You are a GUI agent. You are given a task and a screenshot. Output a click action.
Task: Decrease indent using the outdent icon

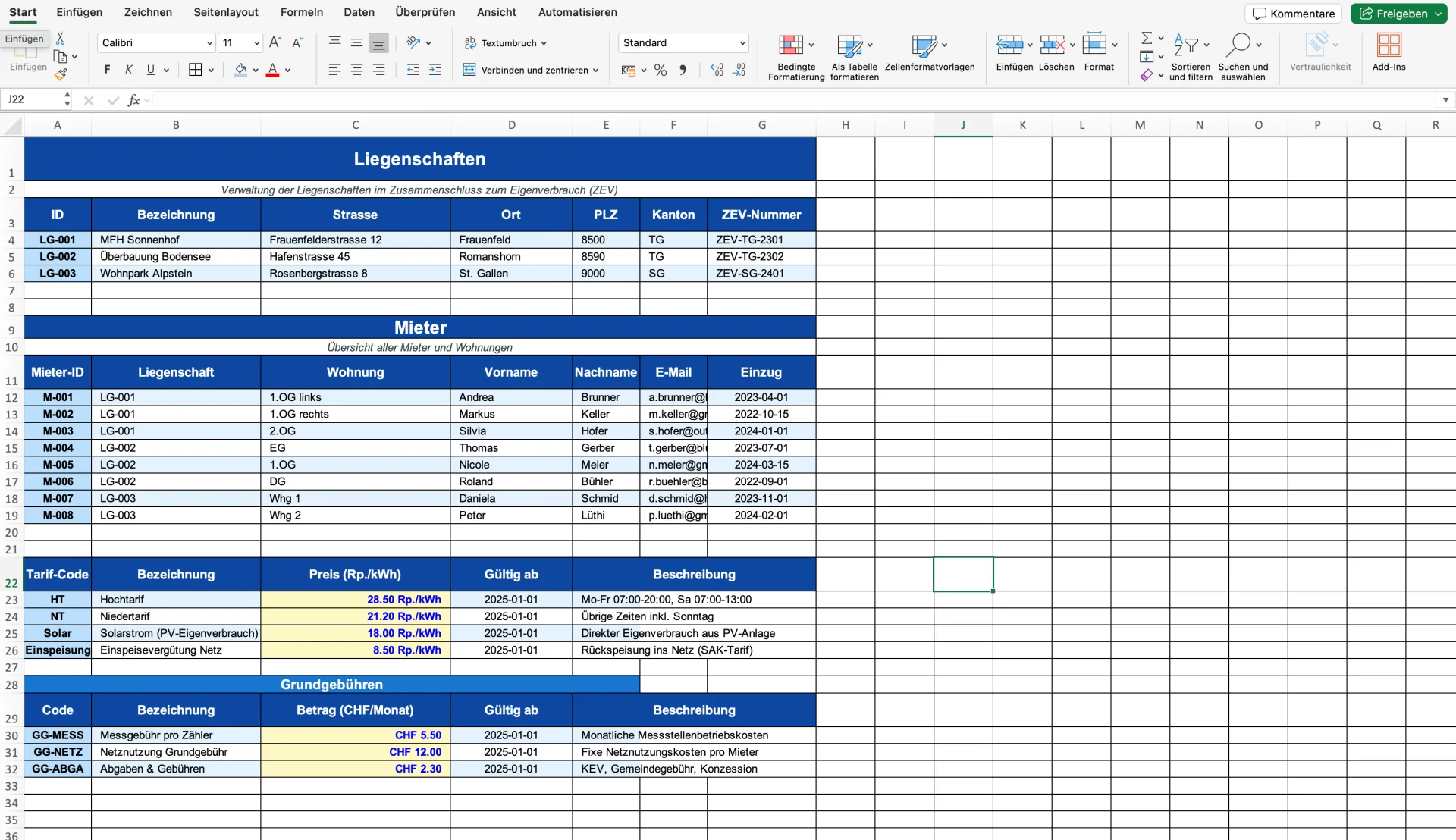(x=413, y=70)
